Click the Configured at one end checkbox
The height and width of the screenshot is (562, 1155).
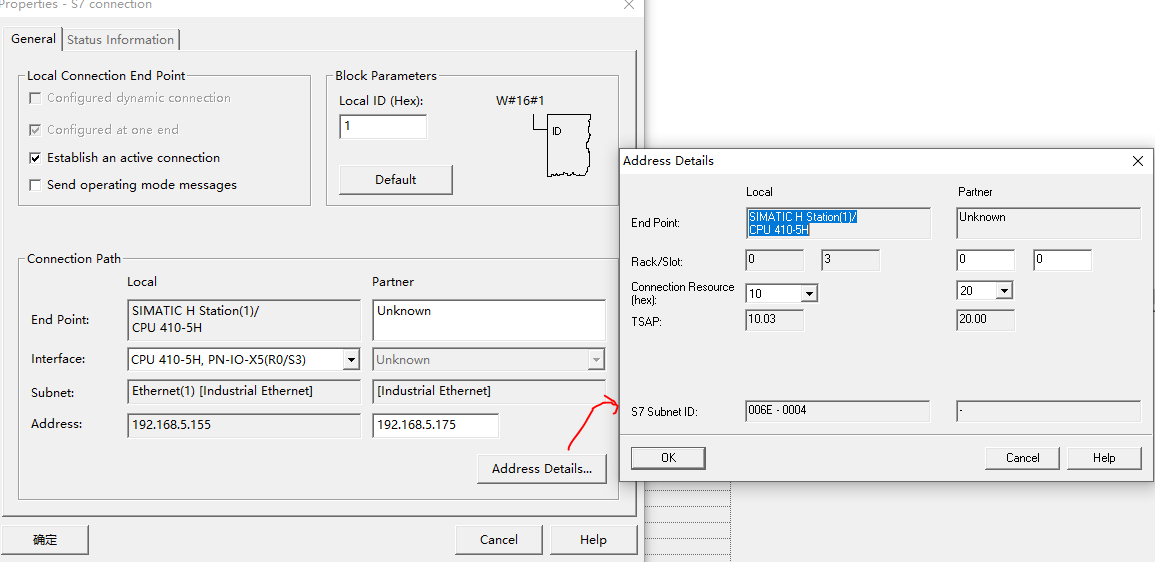[x=35, y=130]
